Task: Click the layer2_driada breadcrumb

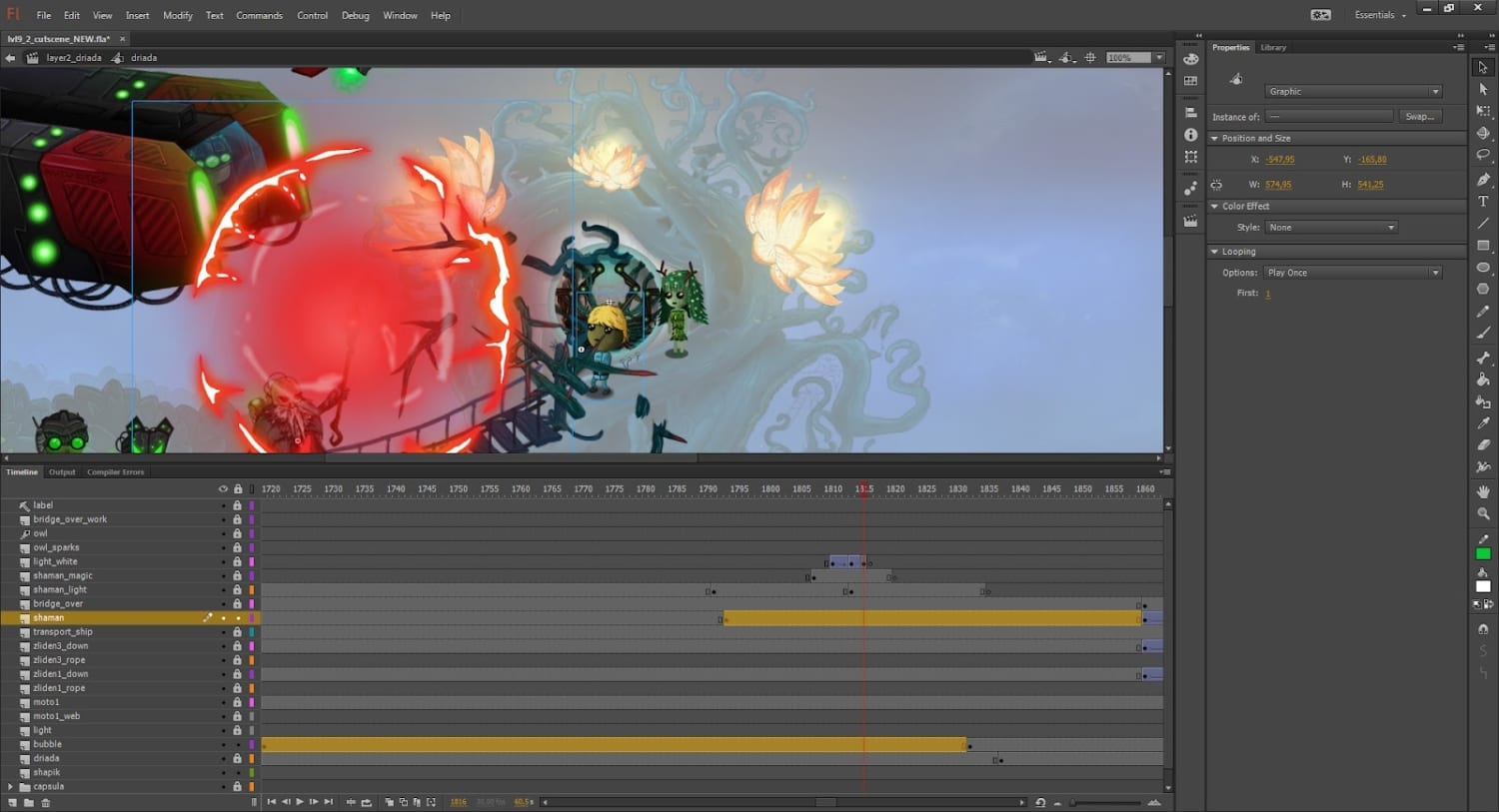Action: pyautogui.click(x=74, y=58)
